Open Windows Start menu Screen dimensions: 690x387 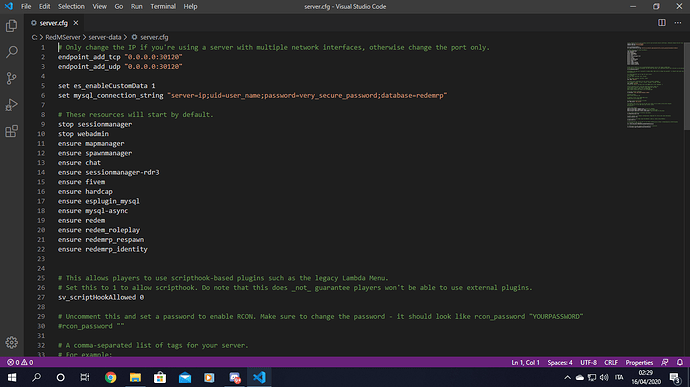point(12,377)
